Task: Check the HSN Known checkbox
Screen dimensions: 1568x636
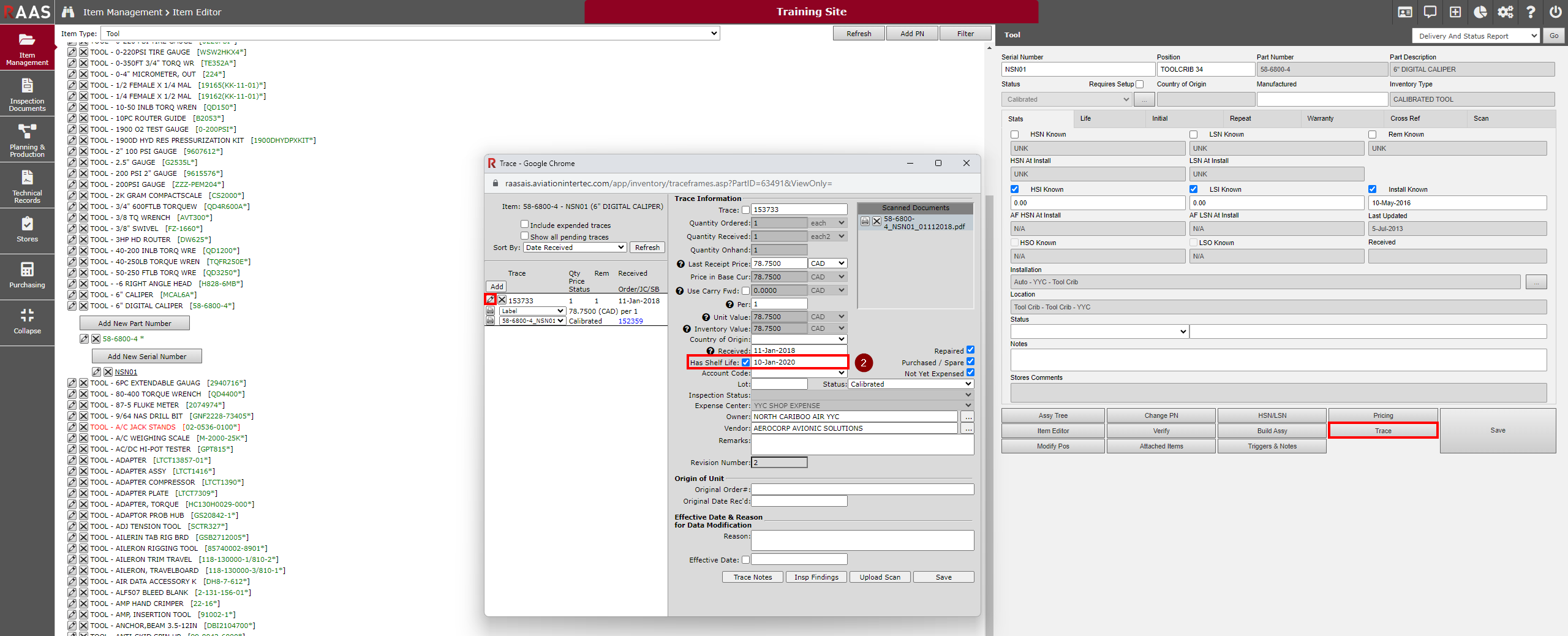Action: click(1014, 135)
